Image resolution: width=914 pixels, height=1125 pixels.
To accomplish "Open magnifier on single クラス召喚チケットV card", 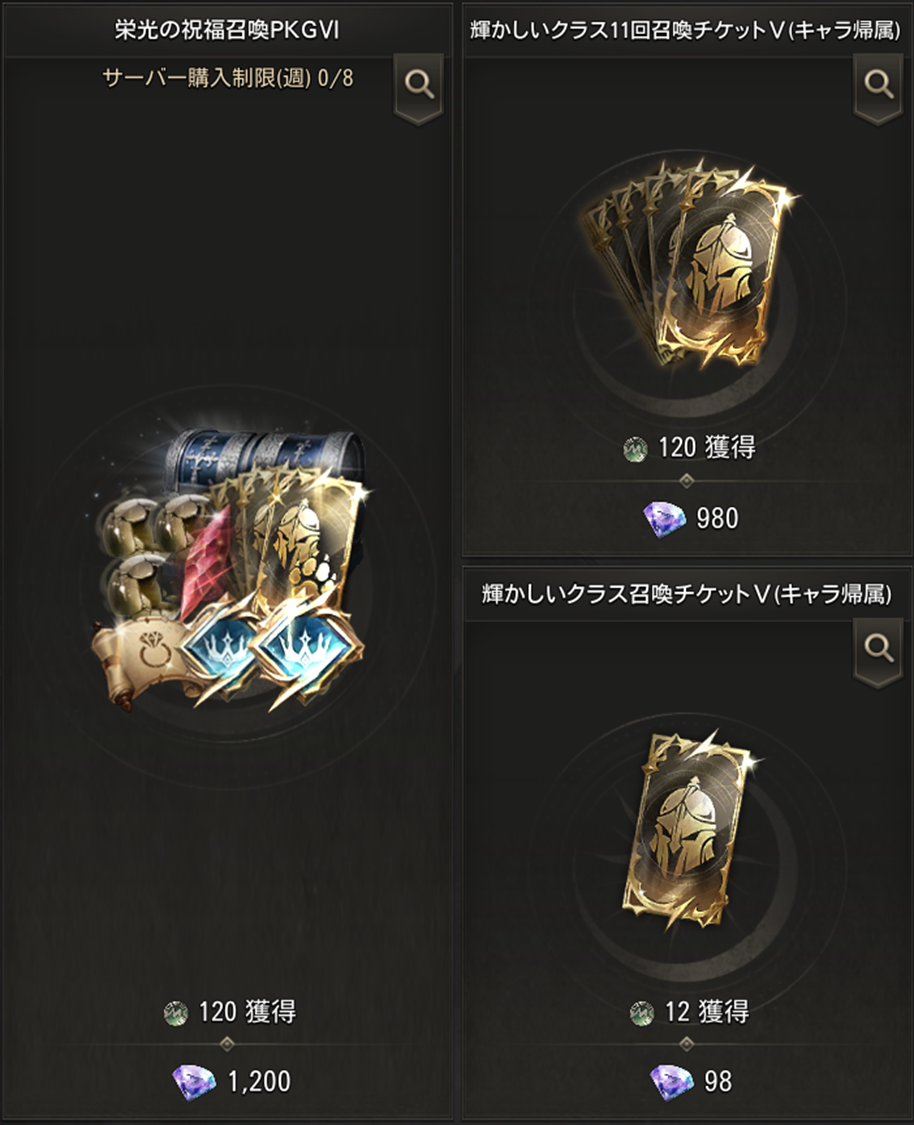I will tap(878, 650).
